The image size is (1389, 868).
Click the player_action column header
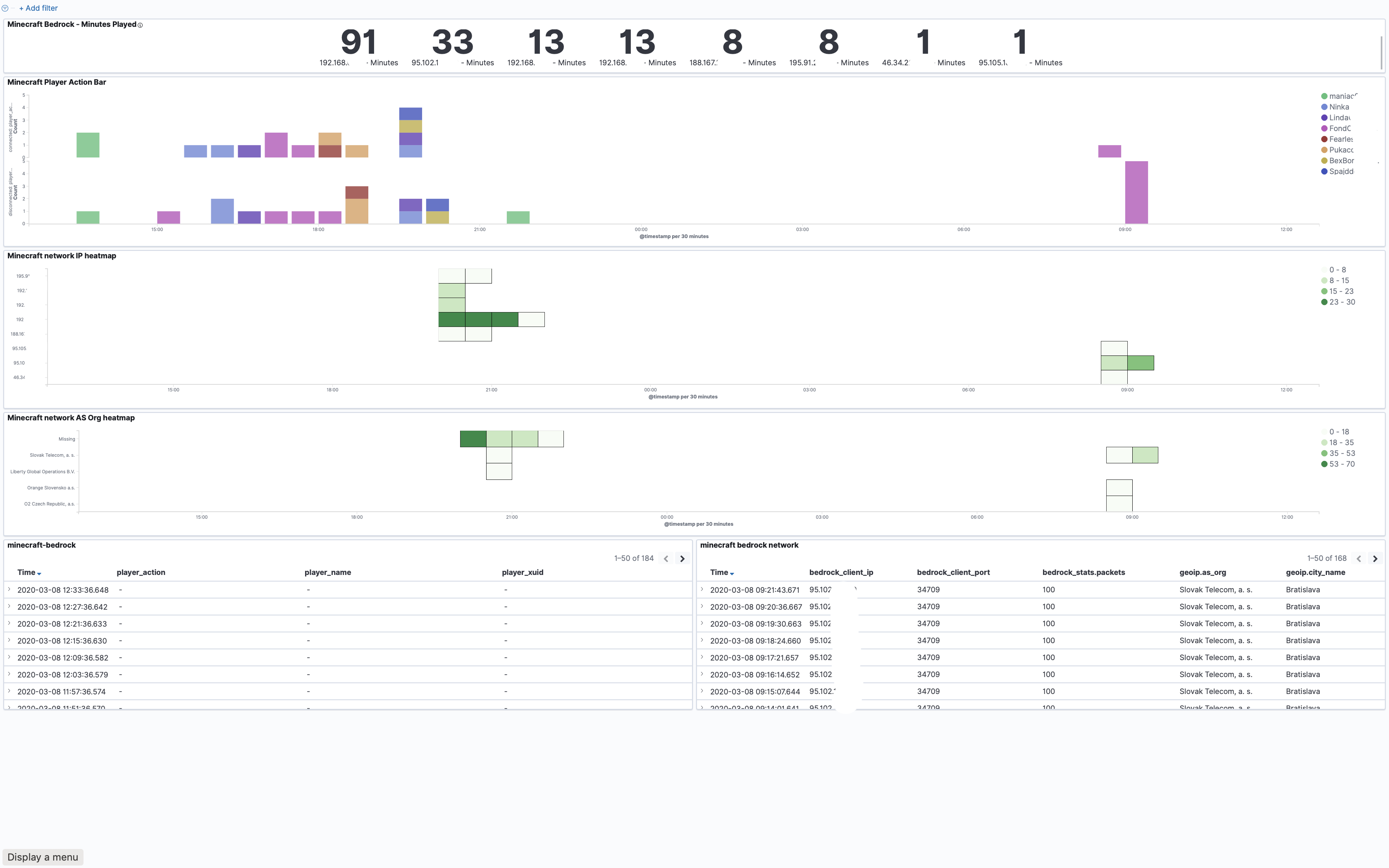pyautogui.click(x=141, y=572)
